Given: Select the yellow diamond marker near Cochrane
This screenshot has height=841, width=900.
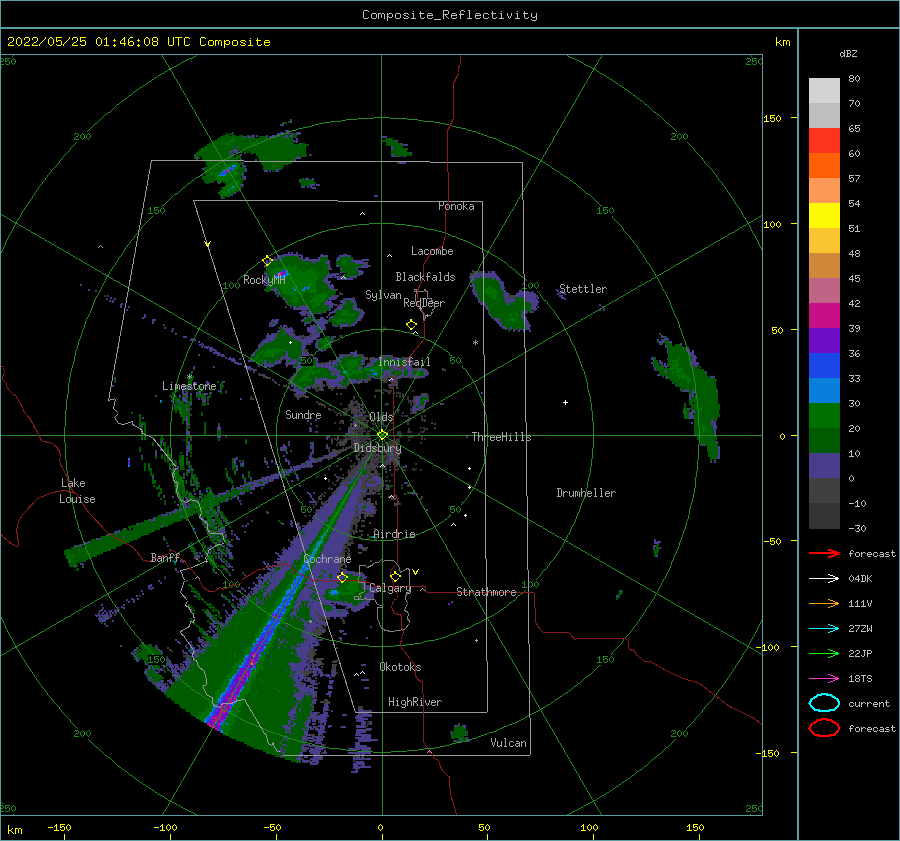Looking at the screenshot, I should point(342,578).
